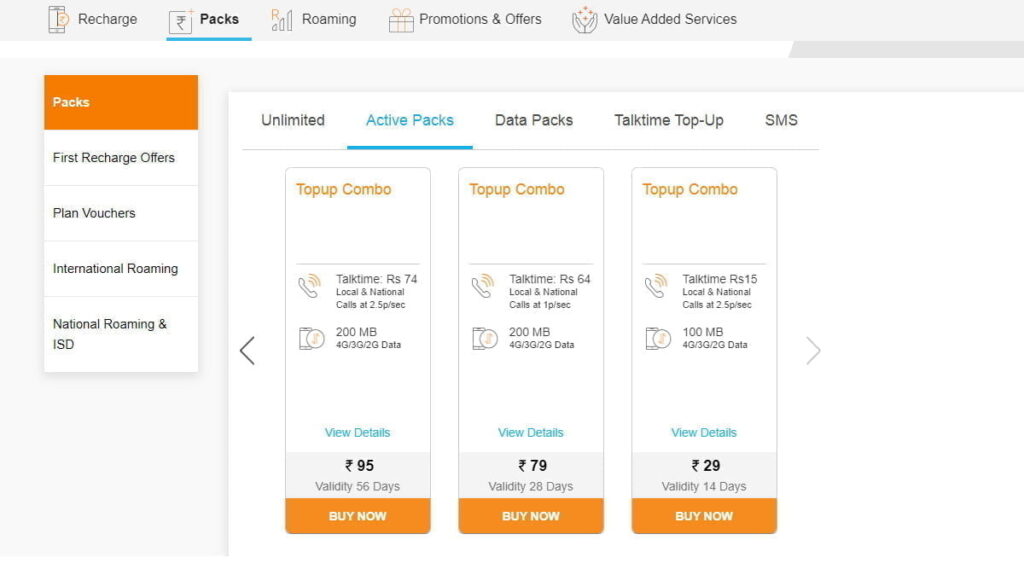
Task: Open First Recharge Offers in sidebar
Action: (121, 157)
